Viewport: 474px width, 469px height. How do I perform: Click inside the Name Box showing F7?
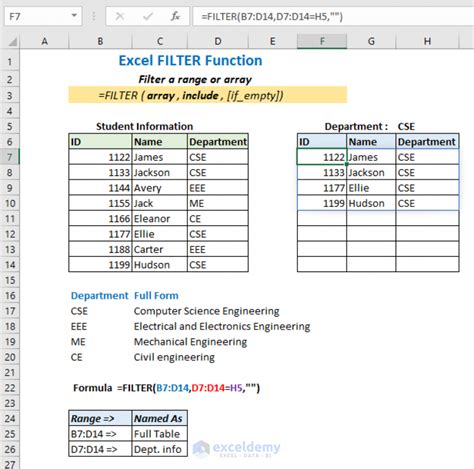(37, 16)
